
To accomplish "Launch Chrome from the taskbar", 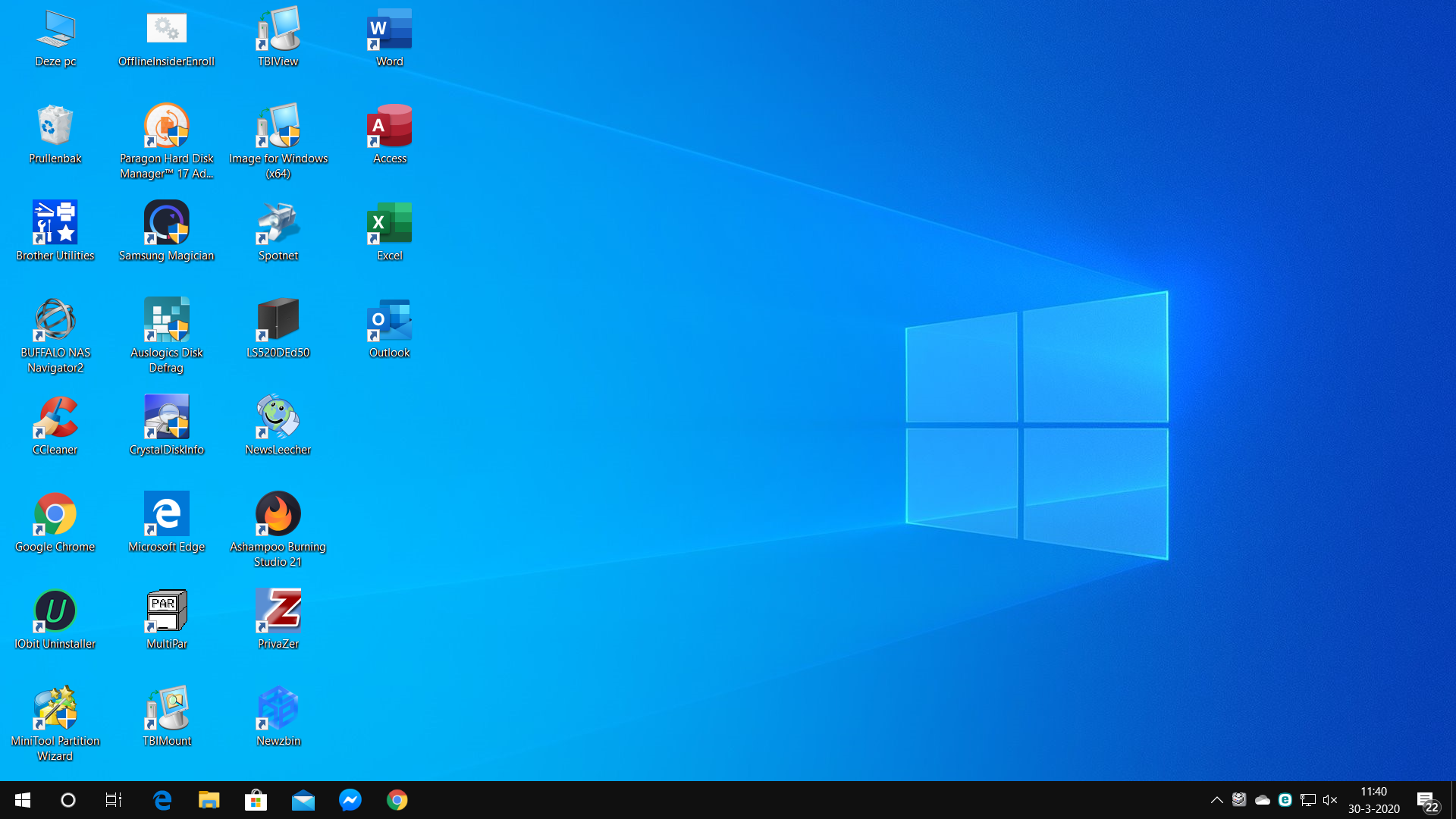I will [397, 800].
